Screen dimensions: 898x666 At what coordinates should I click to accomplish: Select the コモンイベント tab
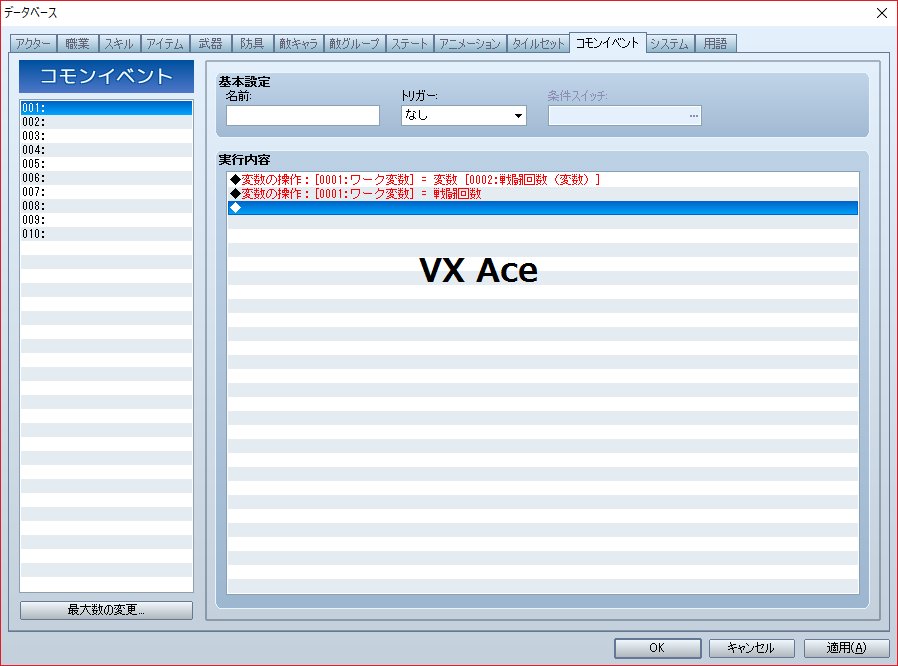click(x=608, y=42)
